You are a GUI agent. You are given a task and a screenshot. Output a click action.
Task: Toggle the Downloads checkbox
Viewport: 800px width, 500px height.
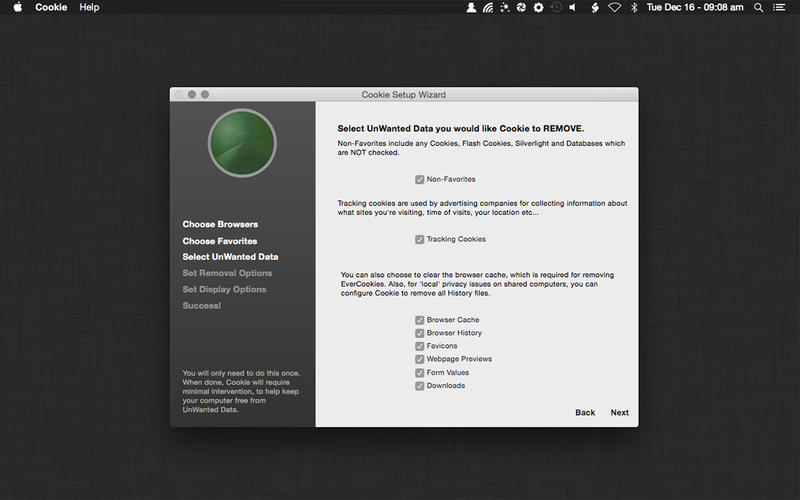[x=419, y=386]
